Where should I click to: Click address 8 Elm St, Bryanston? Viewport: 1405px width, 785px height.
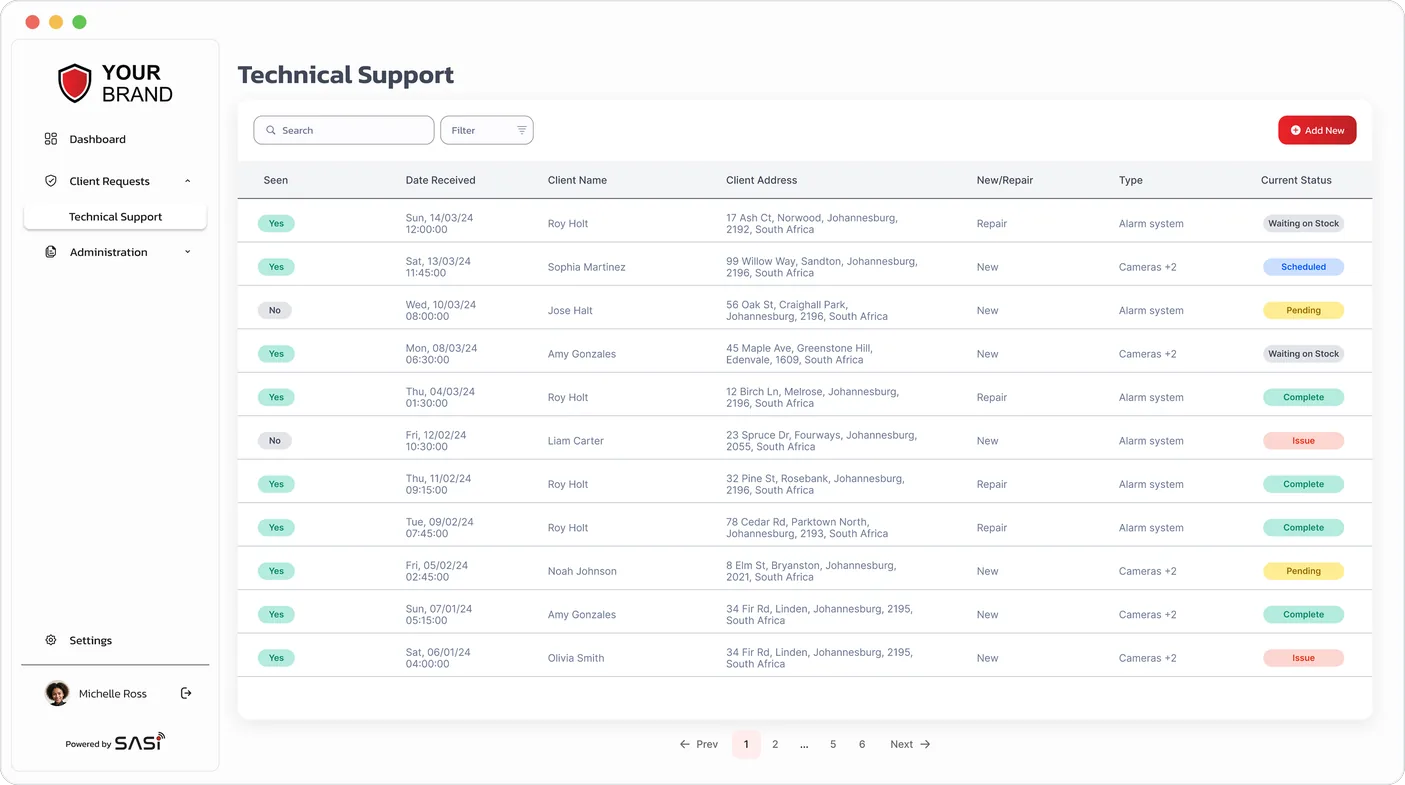point(811,571)
